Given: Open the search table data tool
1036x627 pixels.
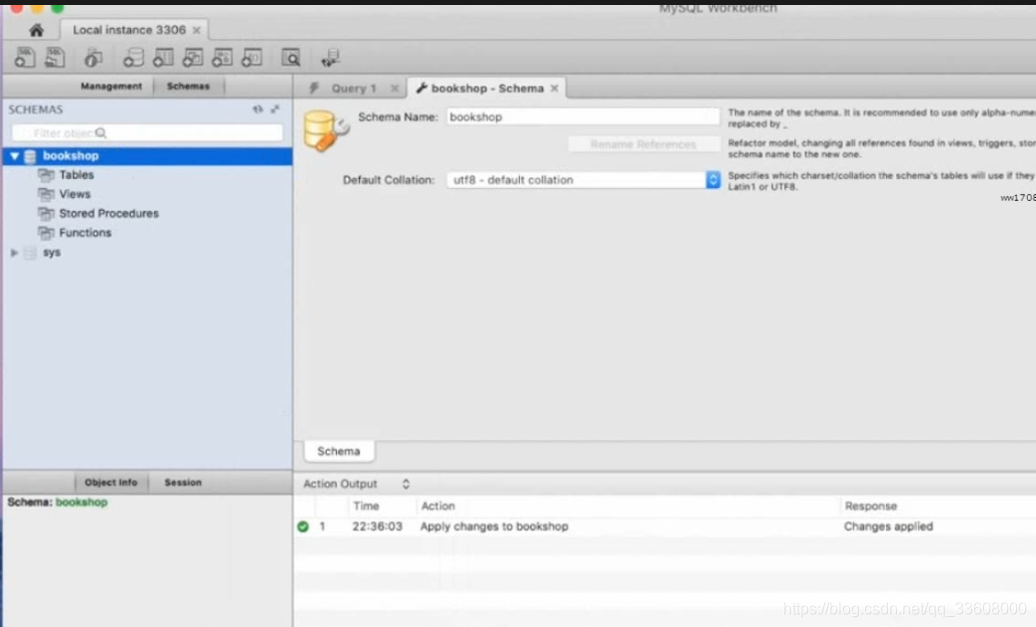Looking at the screenshot, I should tap(291, 58).
